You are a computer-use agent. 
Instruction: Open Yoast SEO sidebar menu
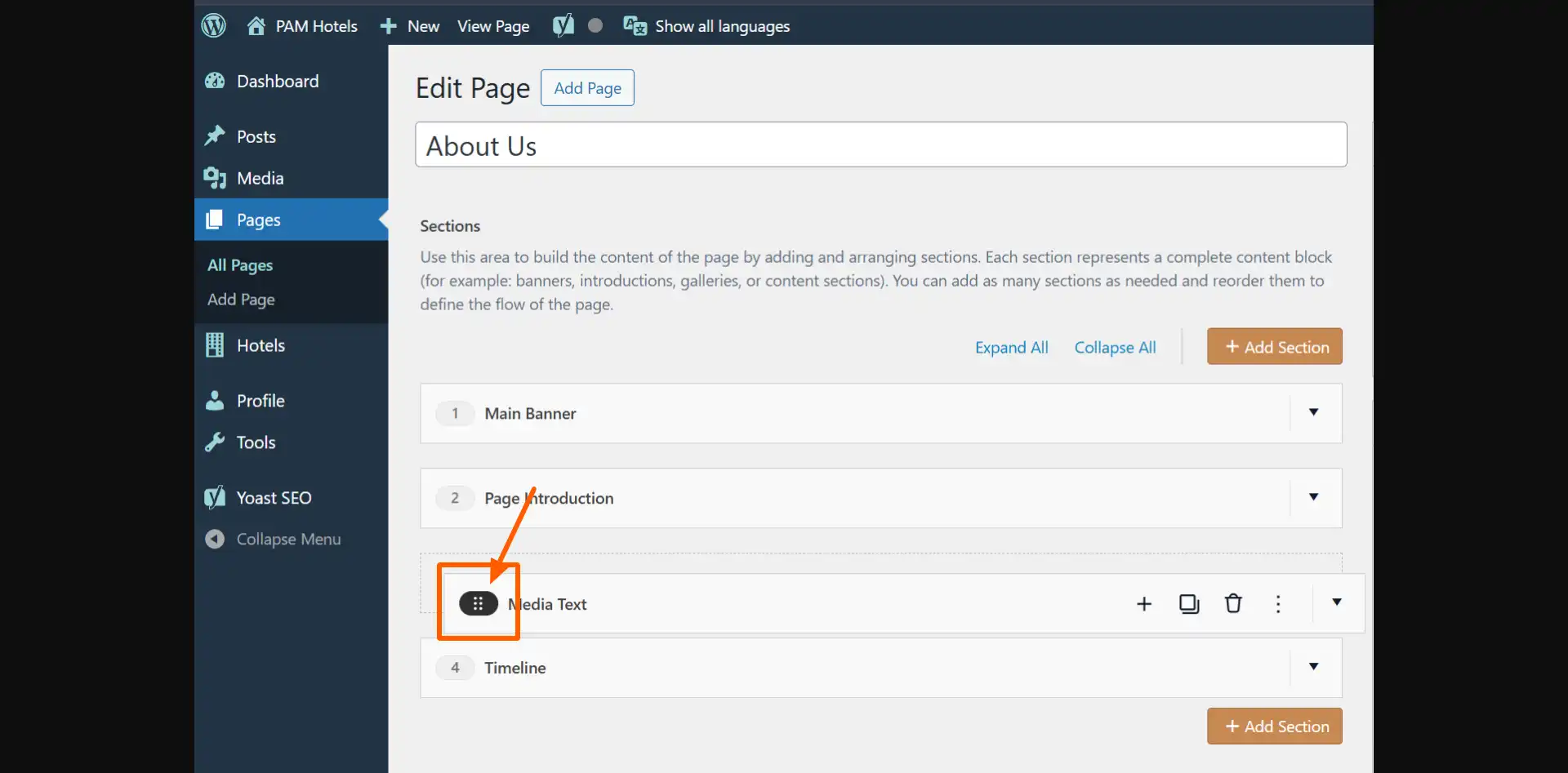point(274,498)
